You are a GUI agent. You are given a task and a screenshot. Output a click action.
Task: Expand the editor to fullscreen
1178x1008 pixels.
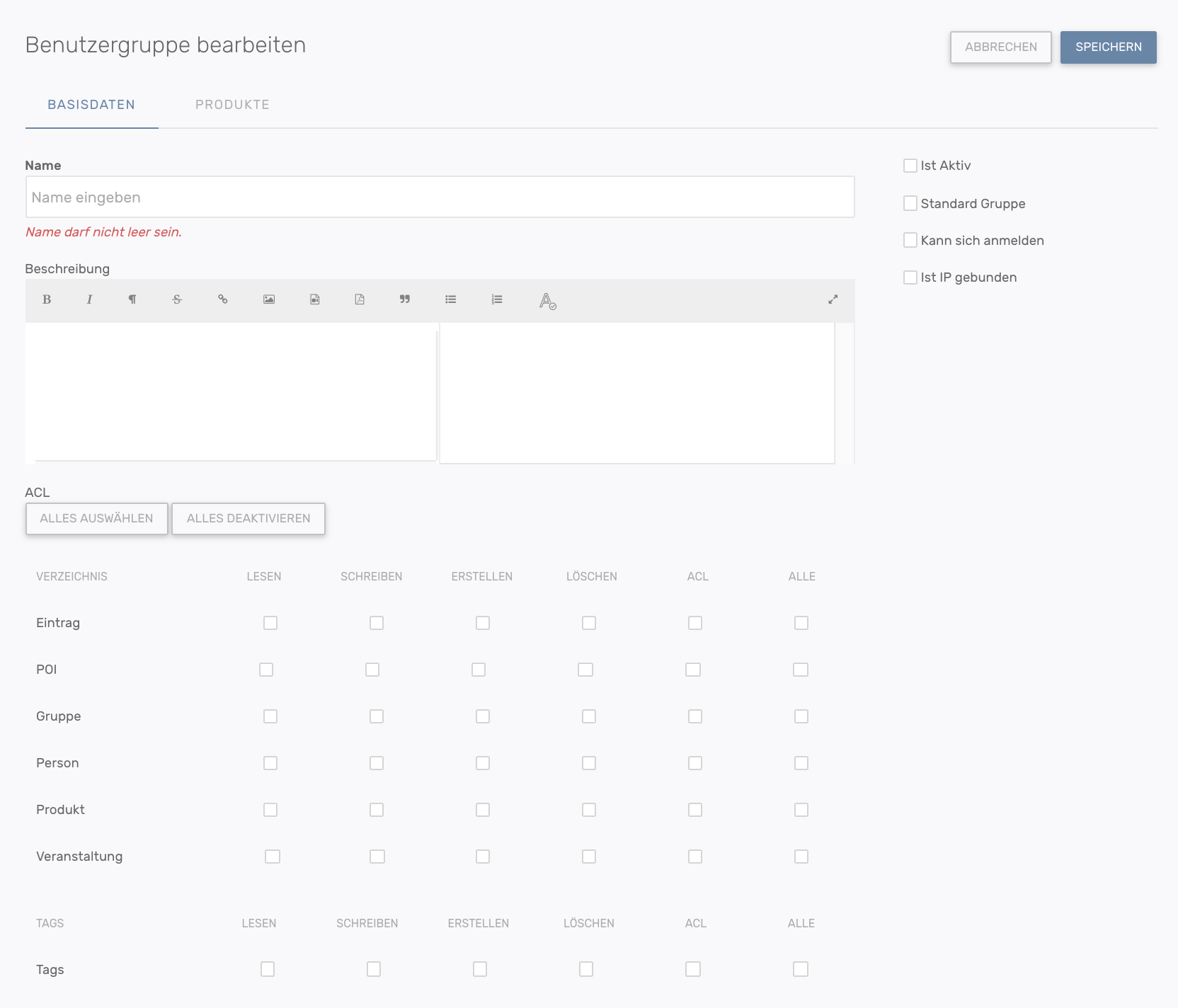coord(833,299)
